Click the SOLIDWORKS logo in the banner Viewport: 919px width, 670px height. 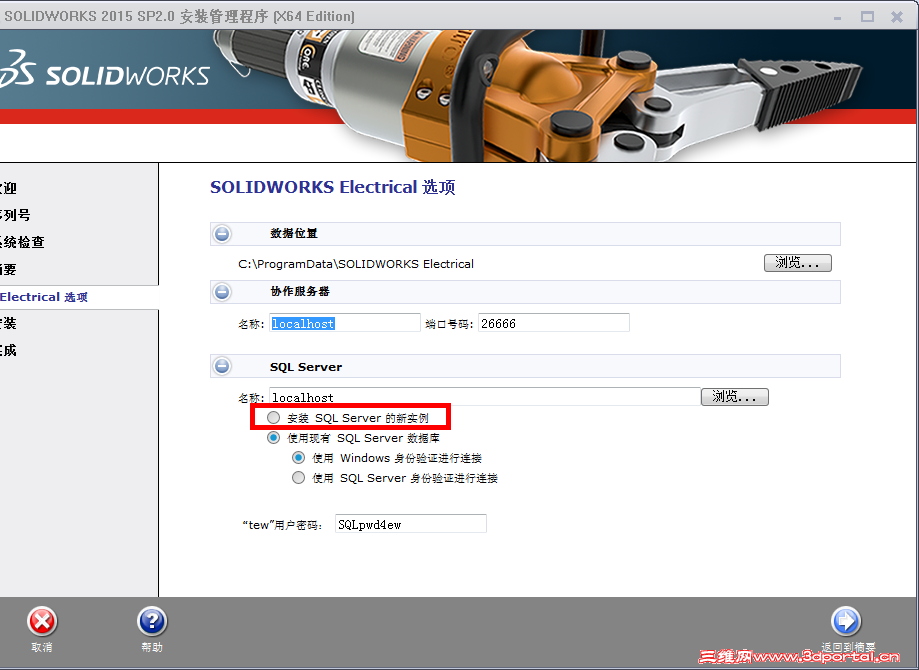[104, 70]
